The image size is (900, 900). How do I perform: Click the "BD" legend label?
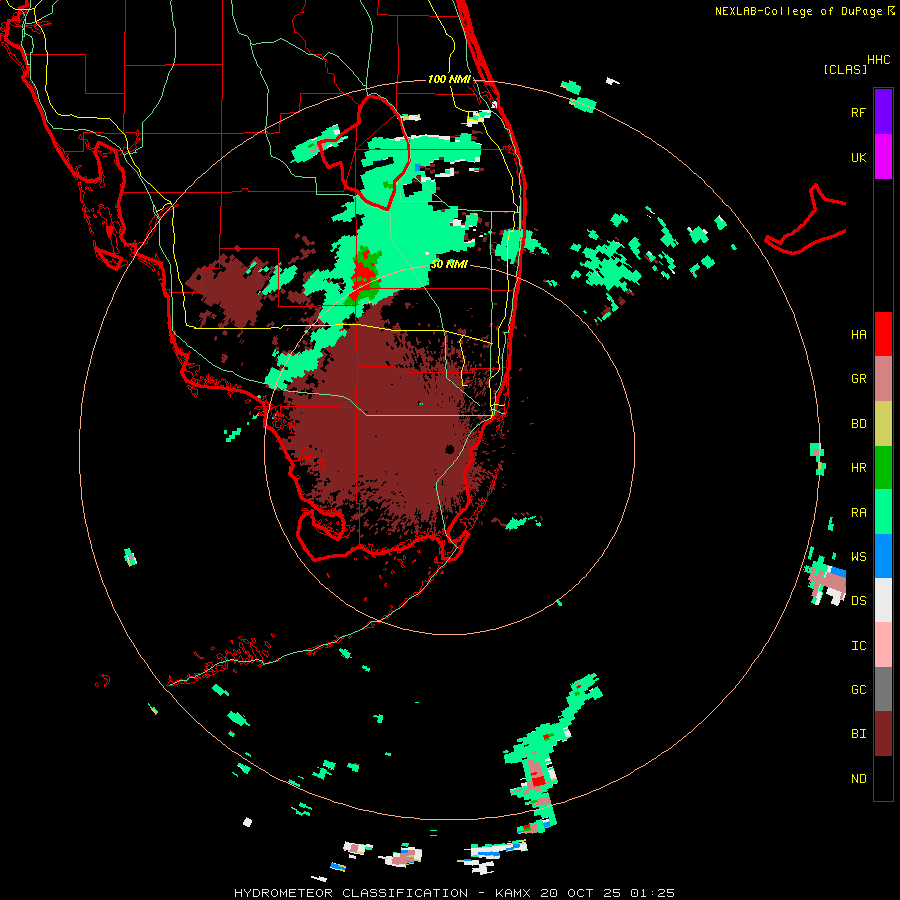[858, 424]
